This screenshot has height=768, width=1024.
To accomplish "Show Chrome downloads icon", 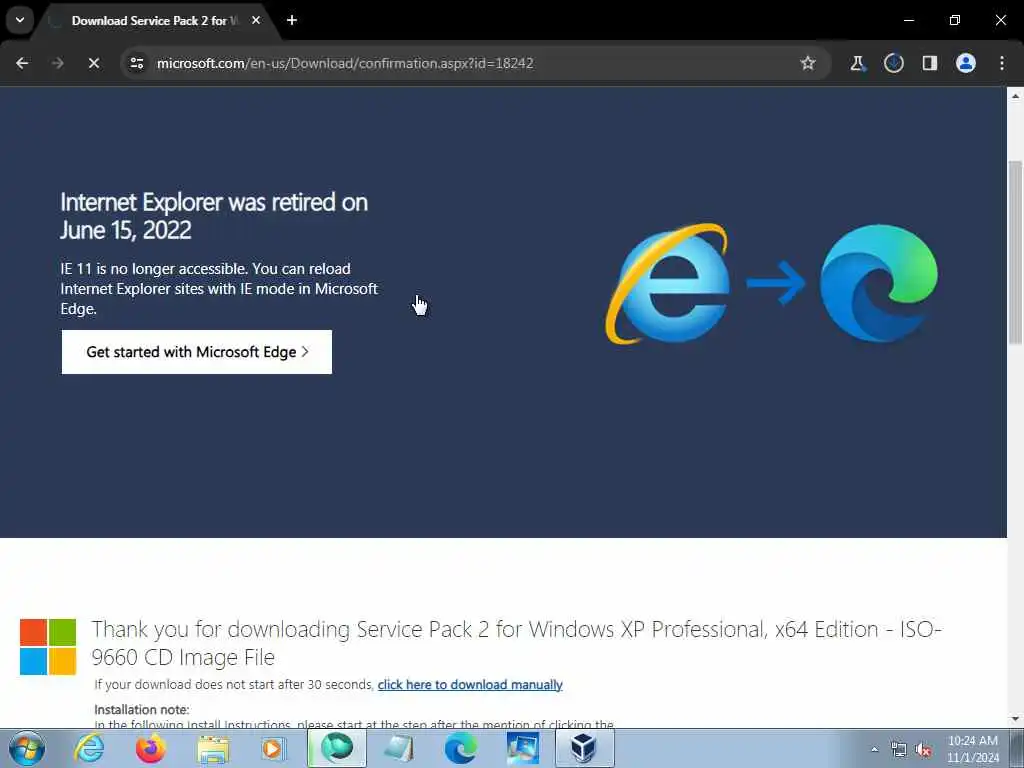I will coord(893,63).
